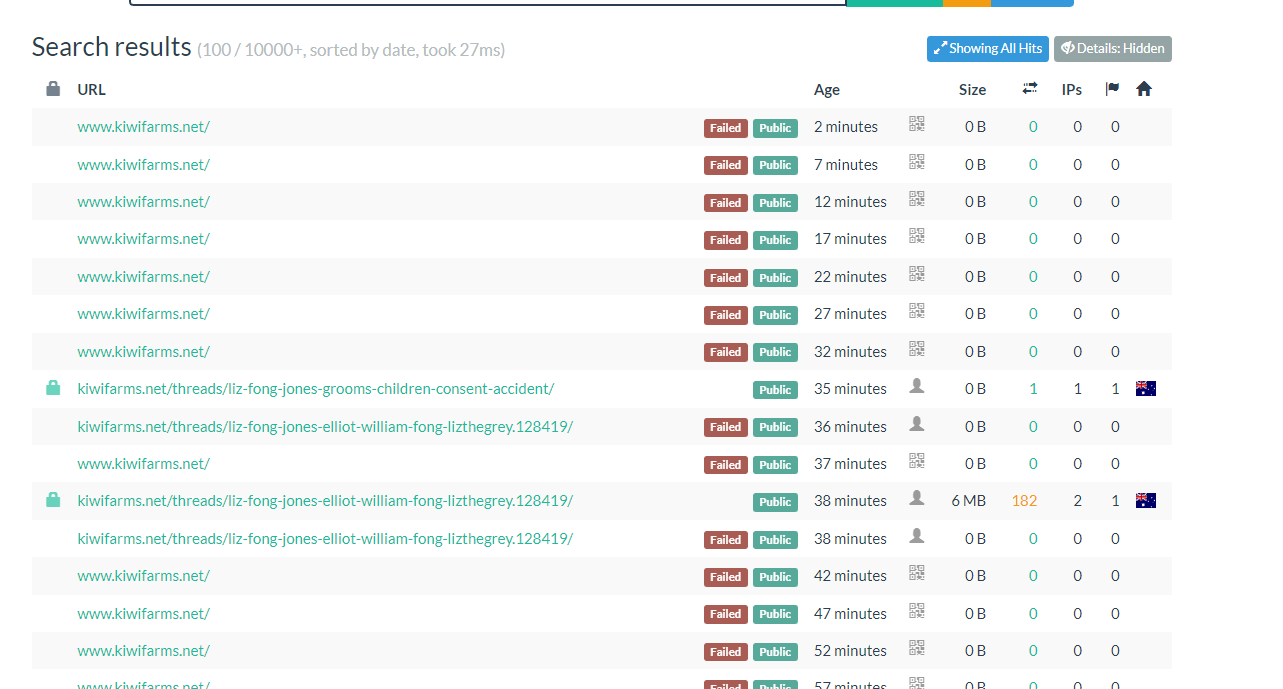Click the Size column header

tap(972, 89)
